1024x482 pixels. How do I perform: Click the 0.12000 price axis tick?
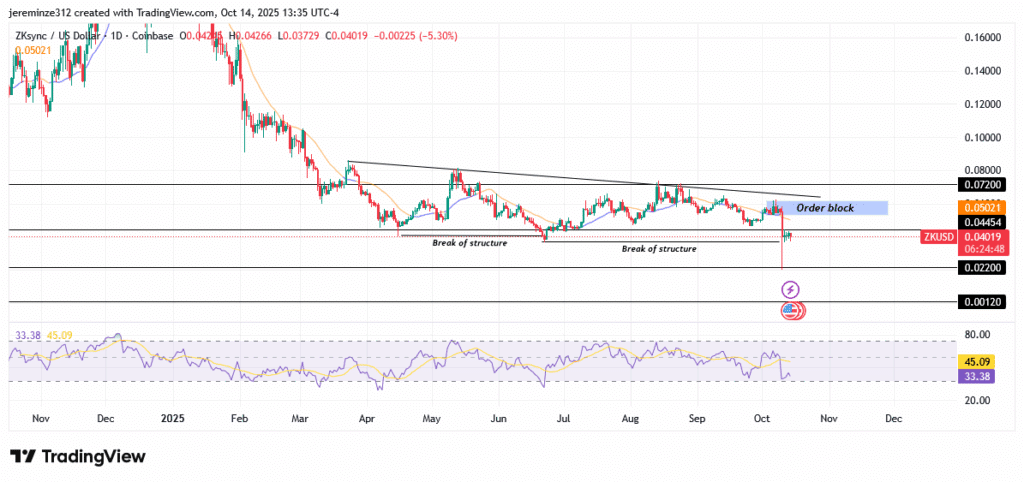[x=983, y=104]
